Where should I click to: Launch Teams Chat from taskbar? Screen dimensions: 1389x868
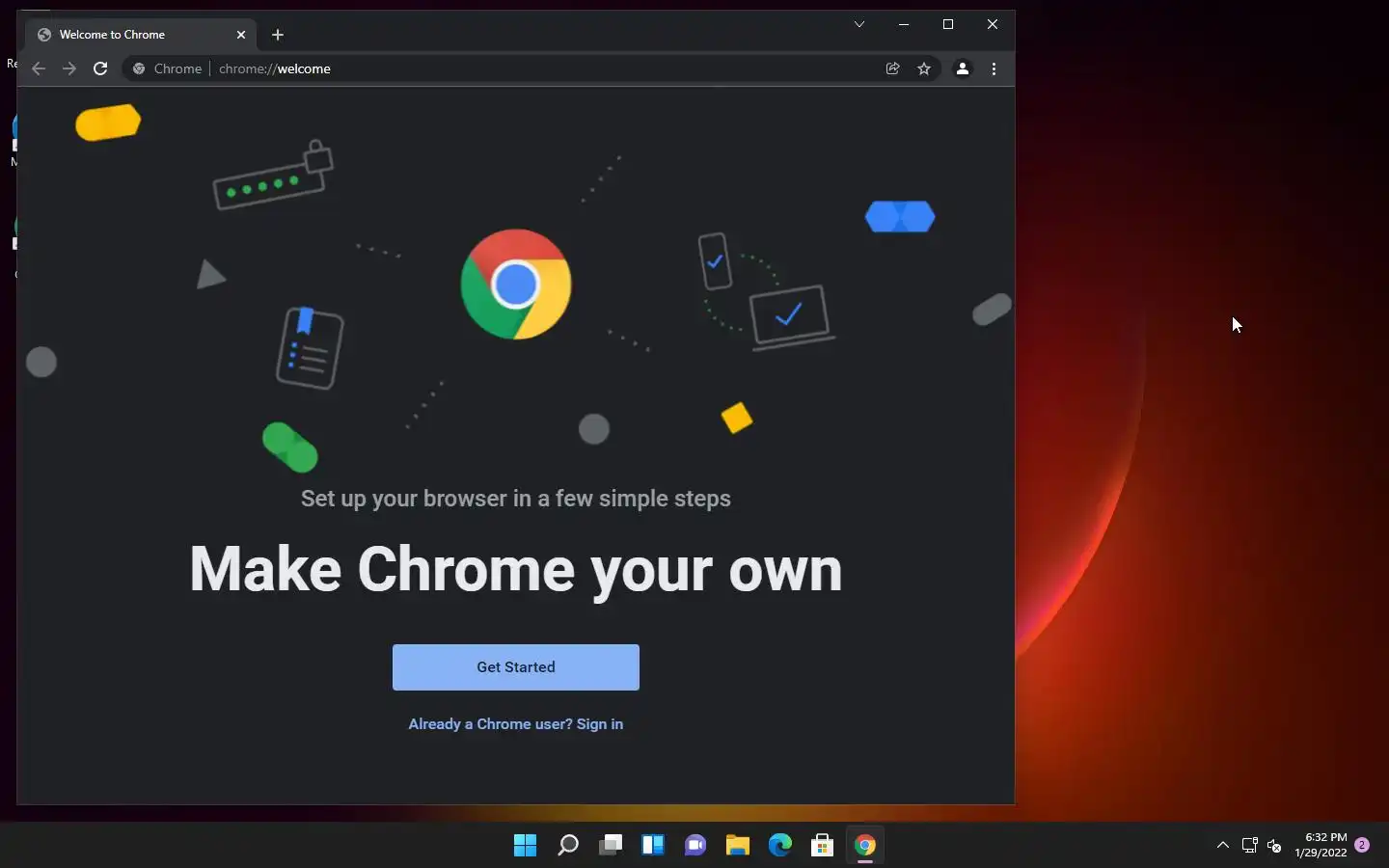pyautogui.click(x=695, y=846)
